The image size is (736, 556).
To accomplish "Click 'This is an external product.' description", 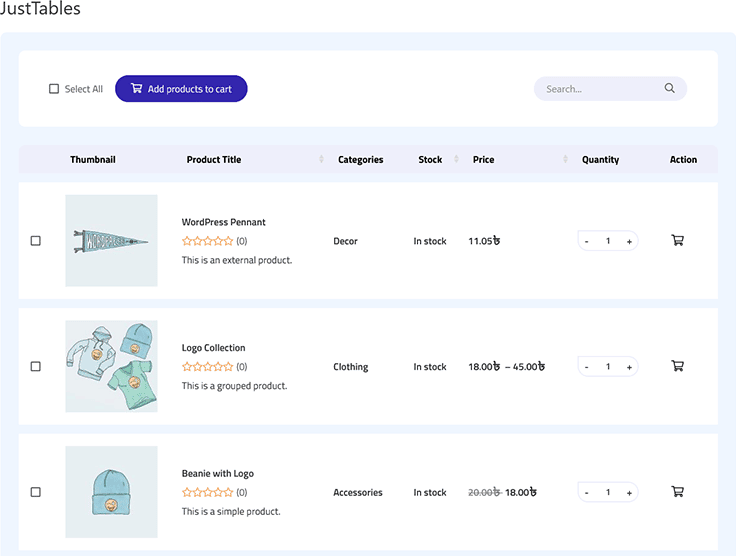I will [x=237, y=260].
